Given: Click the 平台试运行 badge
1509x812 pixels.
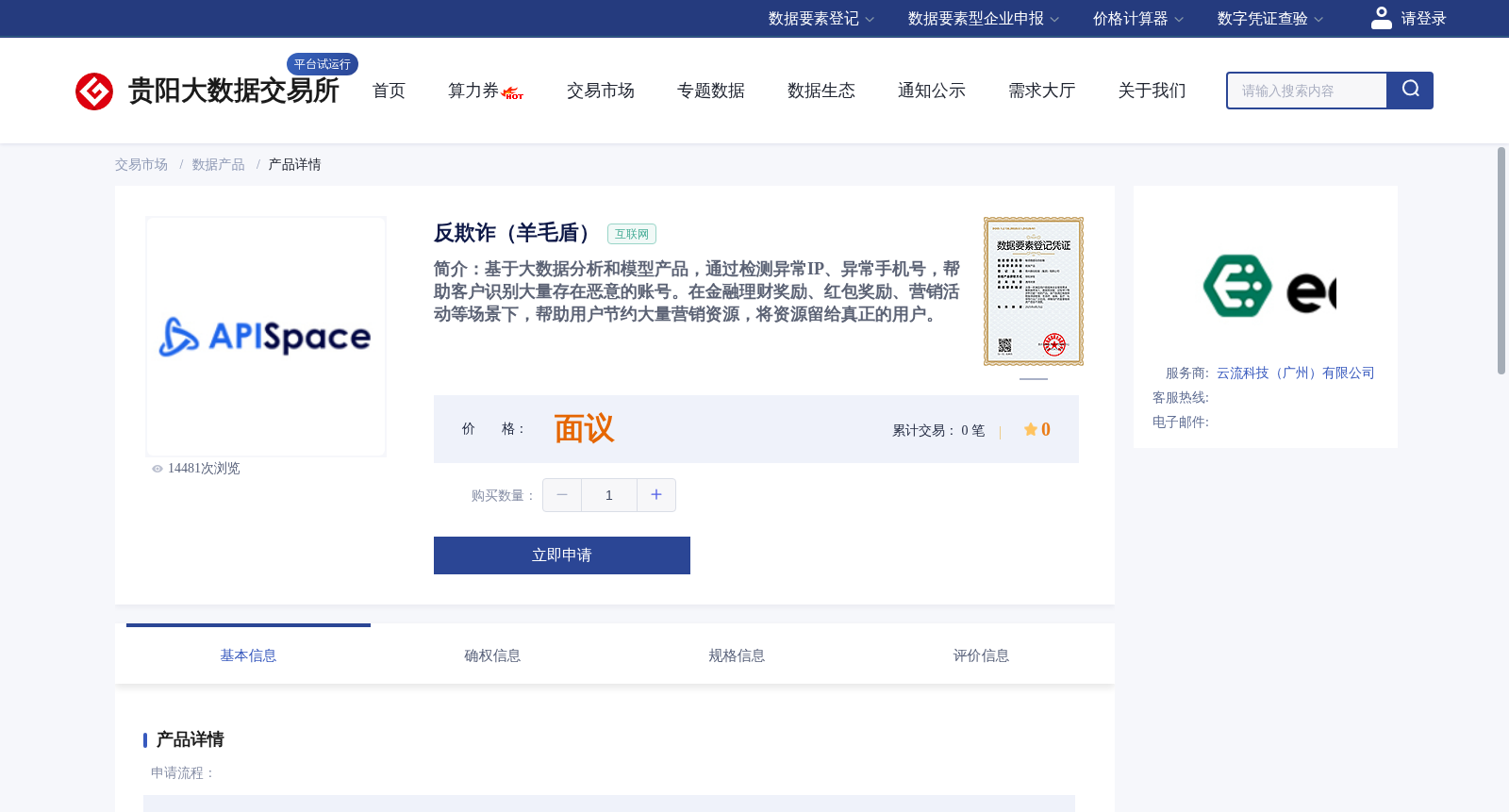Looking at the screenshot, I should (x=323, y=64).
